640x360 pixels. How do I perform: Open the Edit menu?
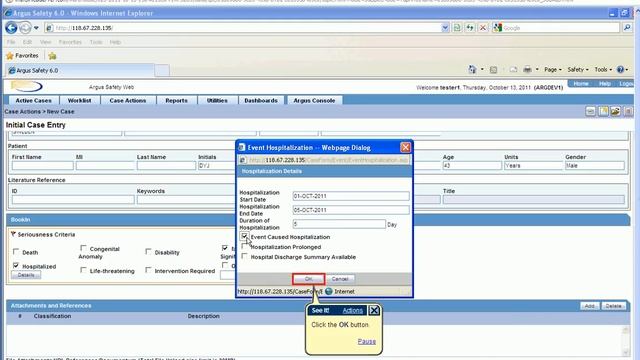(27, 42)
